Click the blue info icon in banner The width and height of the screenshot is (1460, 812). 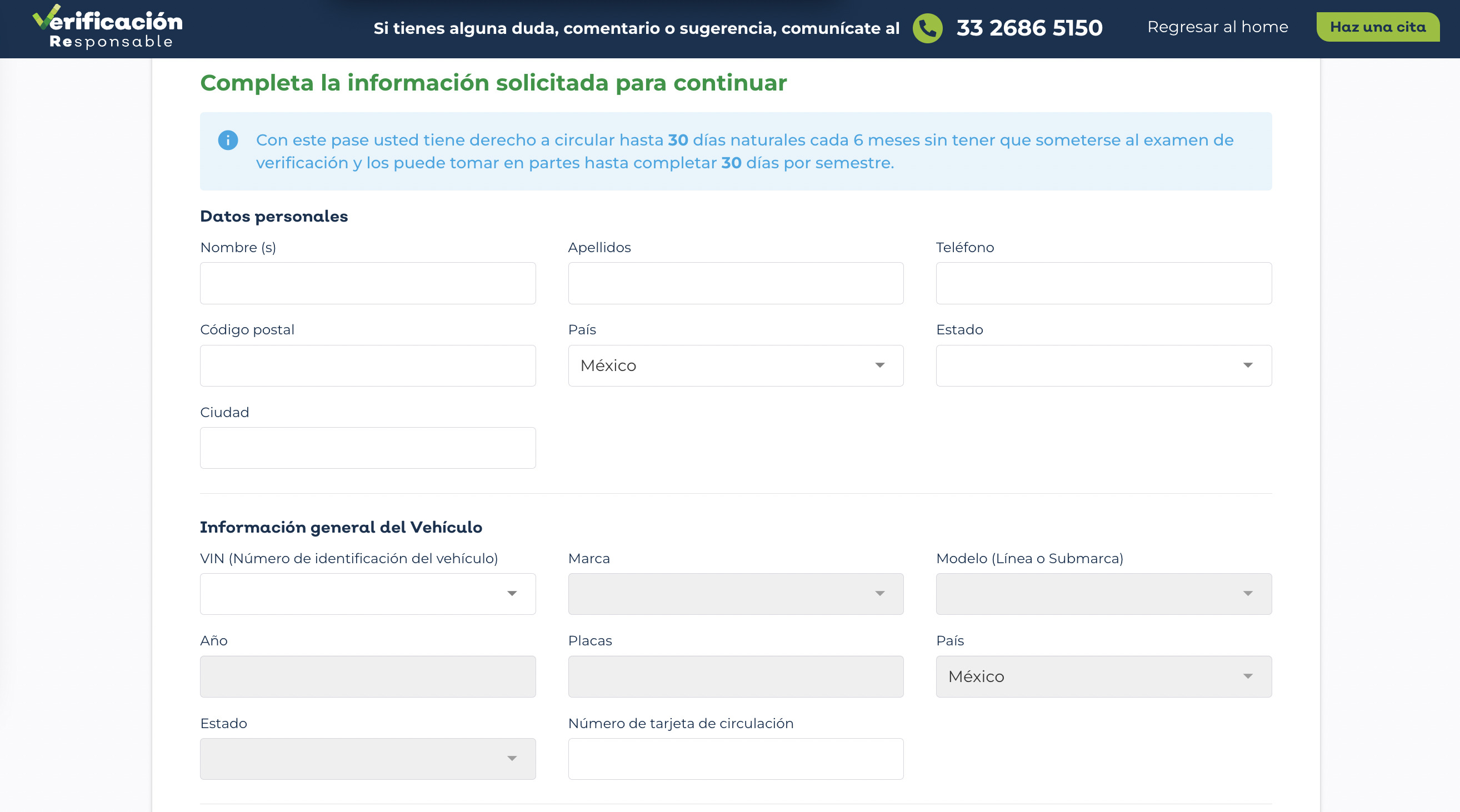228,140
